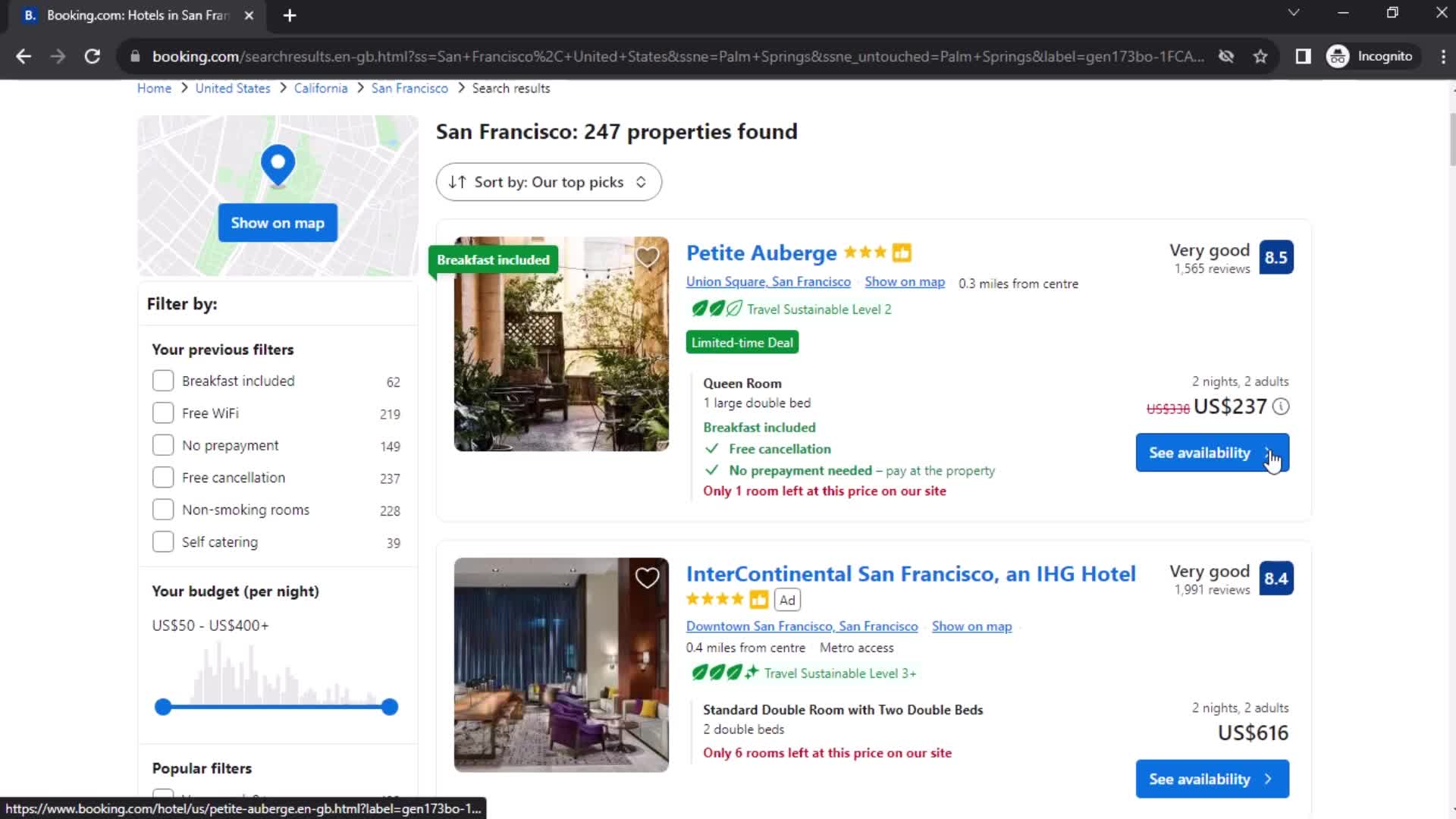
Task: Click the bookmark/save heart icon on Petite Auberge
Action: (647, 258)
